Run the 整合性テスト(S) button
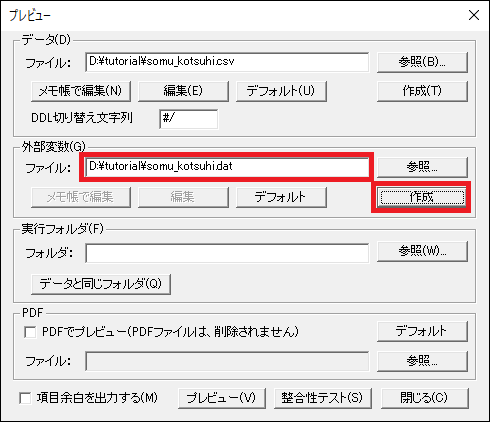Screen dimensions: 490x422 (322, 398)
